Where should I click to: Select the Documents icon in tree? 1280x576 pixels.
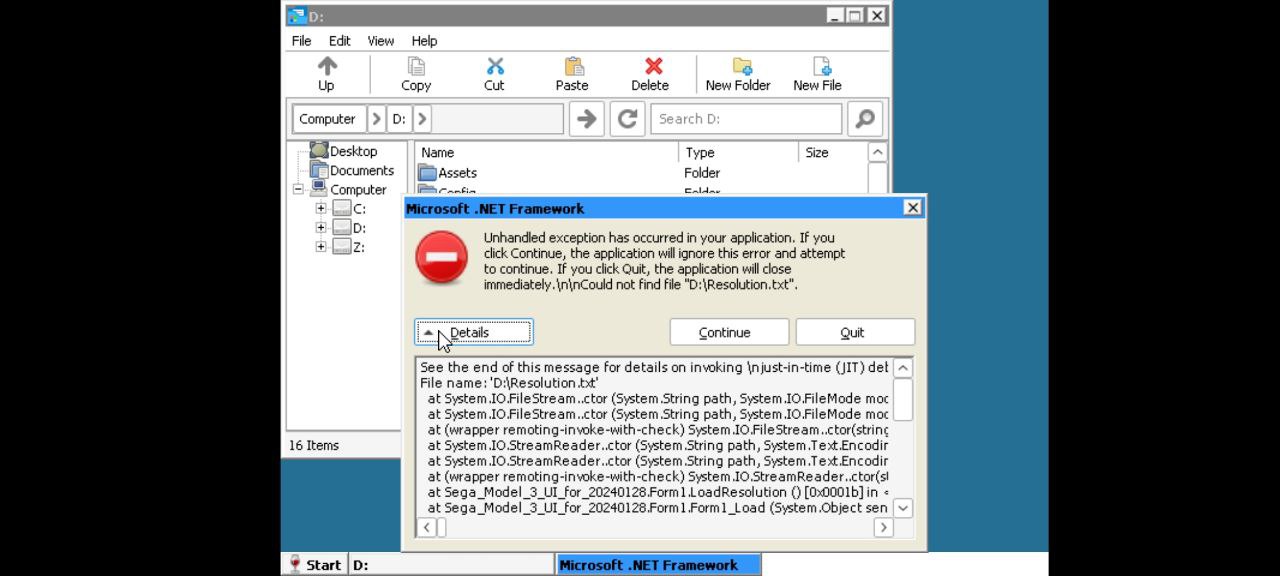(318, 169)
